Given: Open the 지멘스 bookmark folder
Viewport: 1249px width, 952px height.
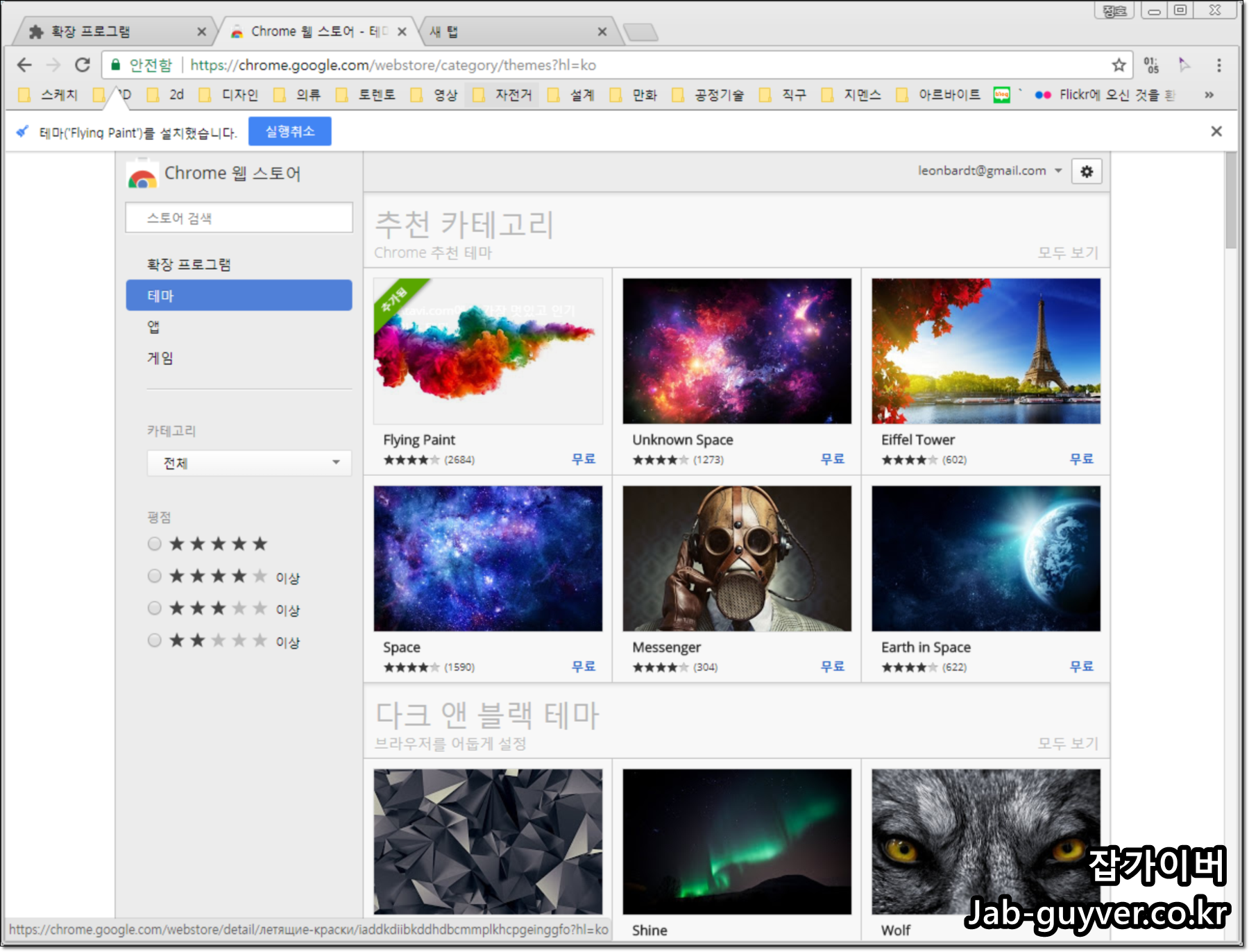Looking at the screenshot, I should click(851, 95).
